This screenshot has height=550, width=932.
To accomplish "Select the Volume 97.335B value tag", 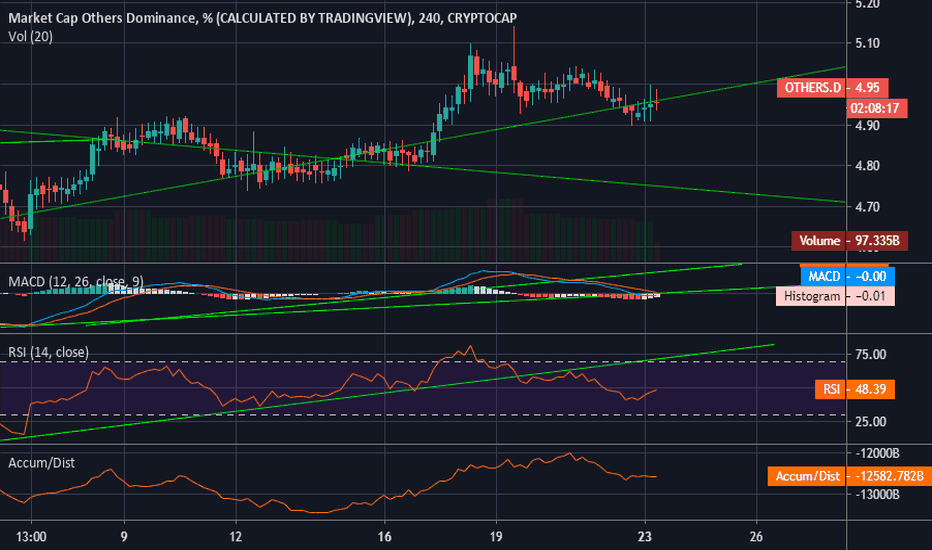I will point(849,241).
